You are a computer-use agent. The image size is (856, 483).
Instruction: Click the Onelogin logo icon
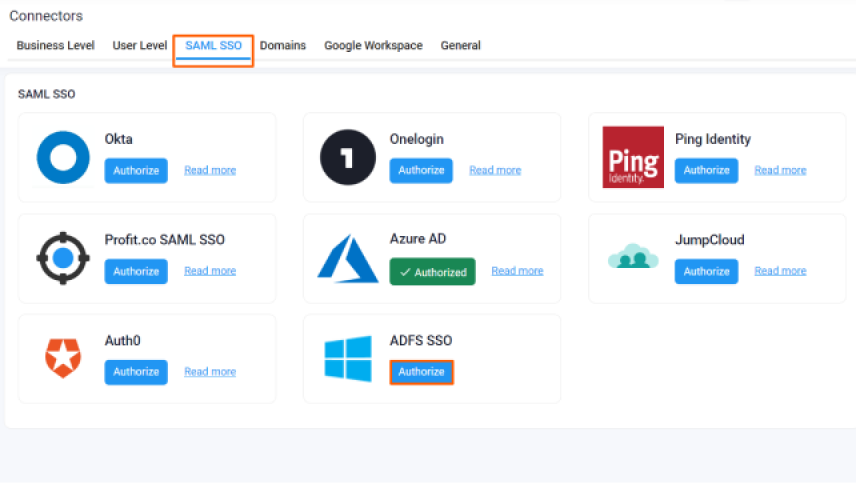click(348, 157)
